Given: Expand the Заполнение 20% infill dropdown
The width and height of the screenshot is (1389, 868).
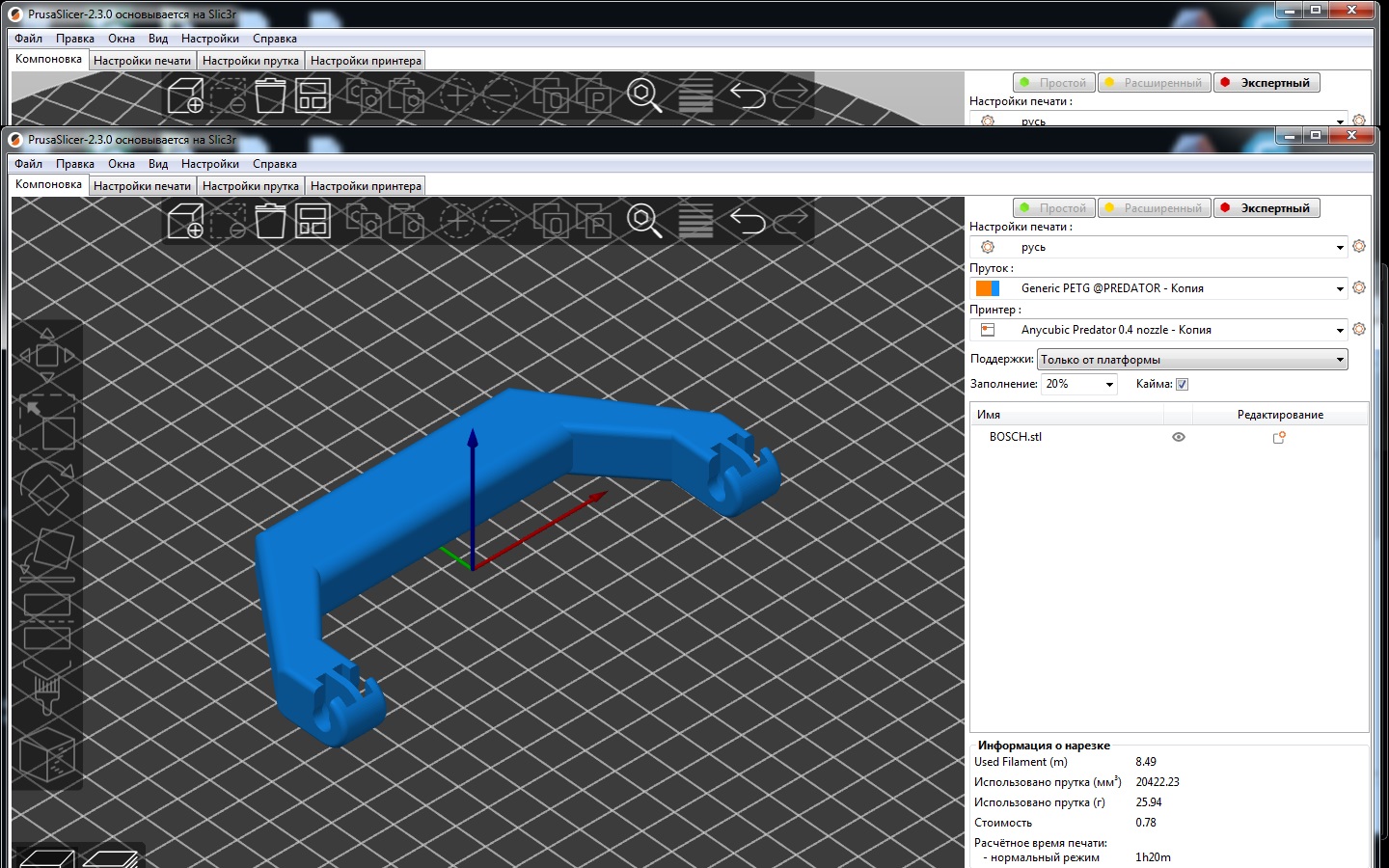Looking at the screenshot, I should (x=1109, y=385).
